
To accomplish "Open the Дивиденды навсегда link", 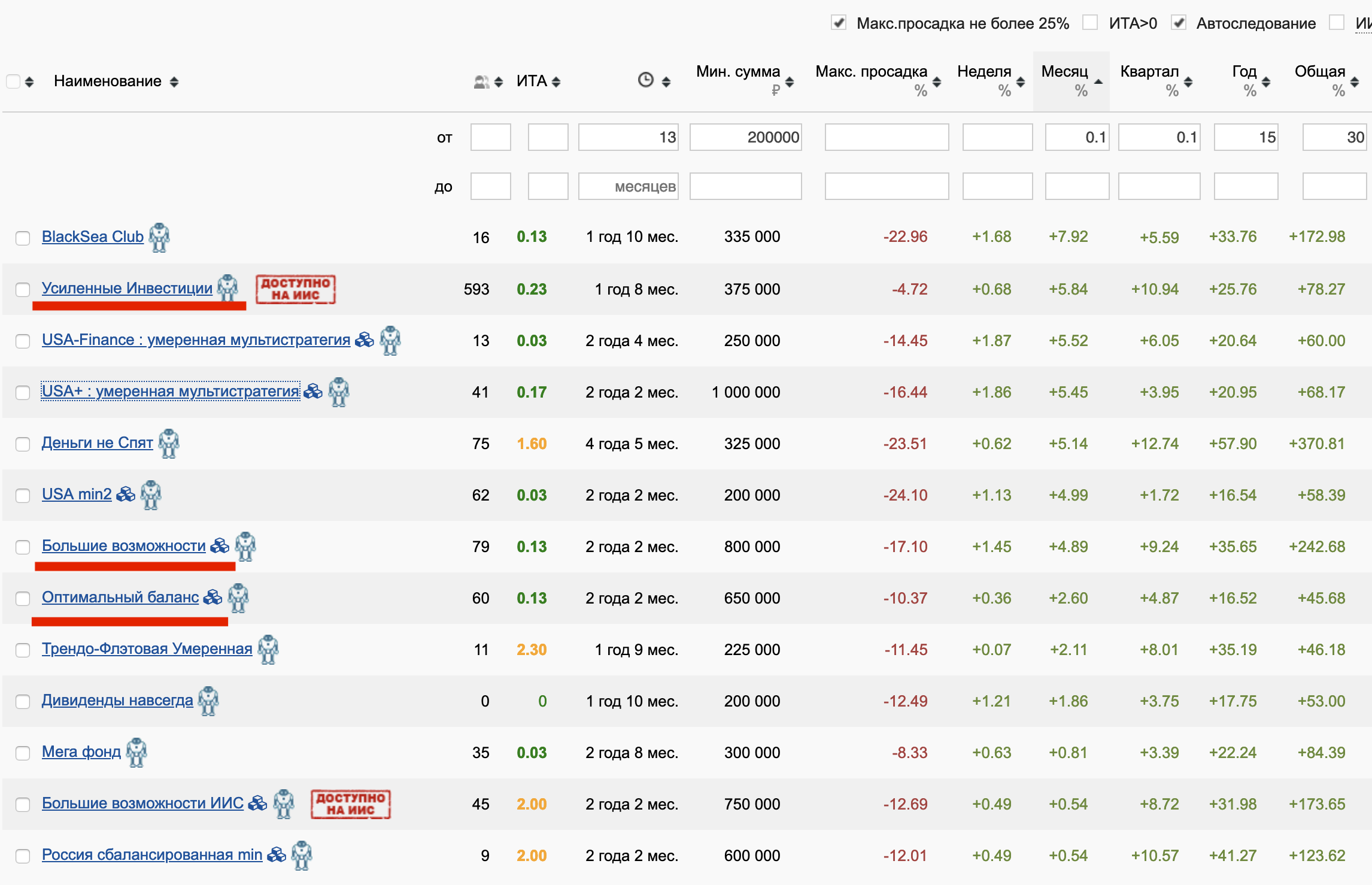I will click(117, 700).
